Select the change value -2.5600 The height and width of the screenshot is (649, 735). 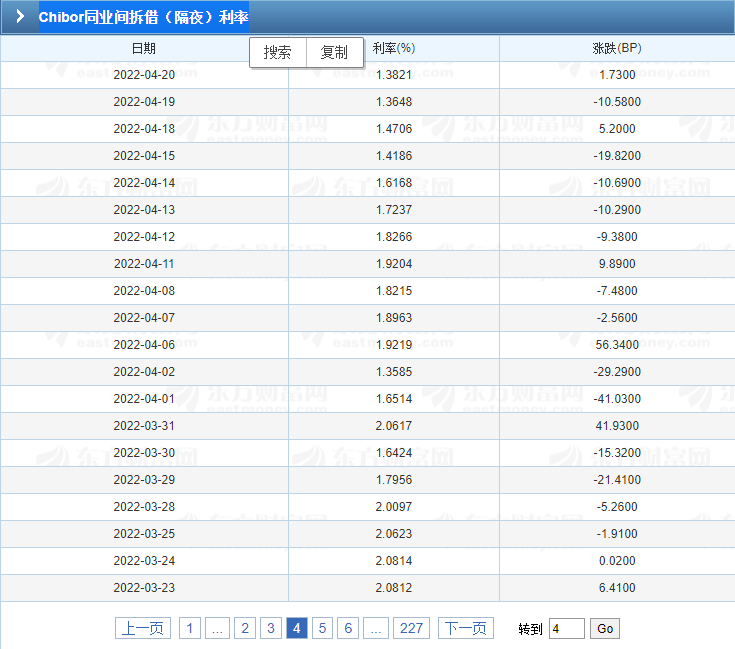(x=617, y=318)
